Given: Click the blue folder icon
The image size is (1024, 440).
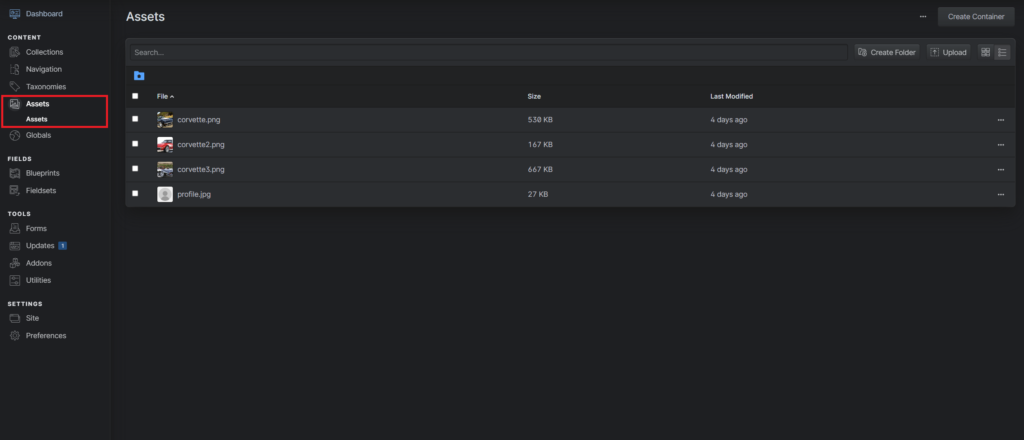Looking at the screenshot, I should point(139,76).
